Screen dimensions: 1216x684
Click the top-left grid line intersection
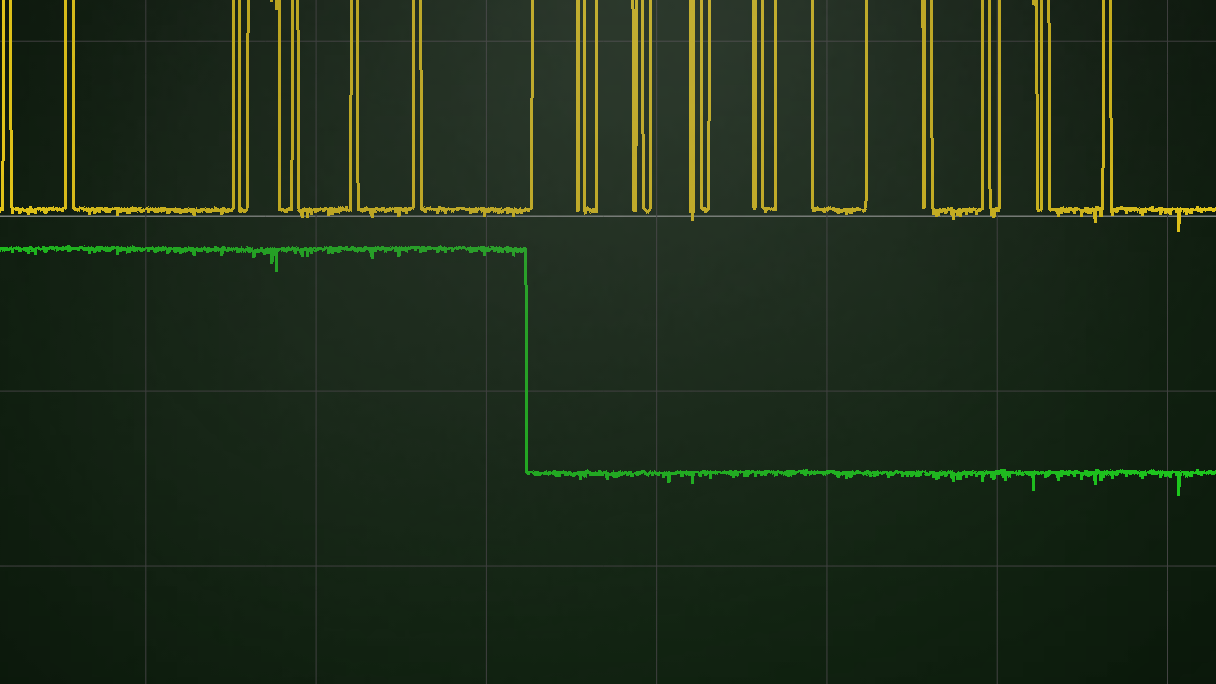click(146, 41)
